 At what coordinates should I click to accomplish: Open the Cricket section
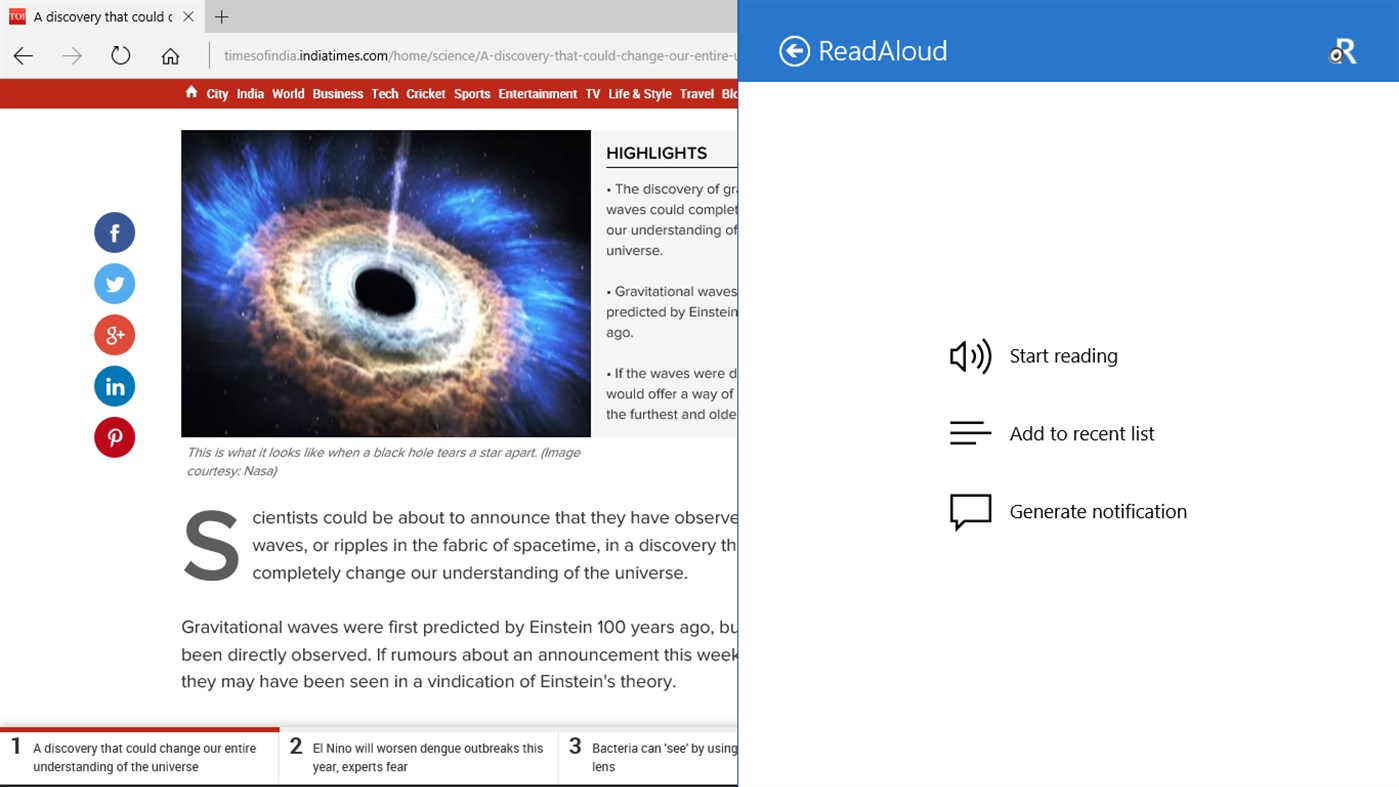(x=425, y=93)
